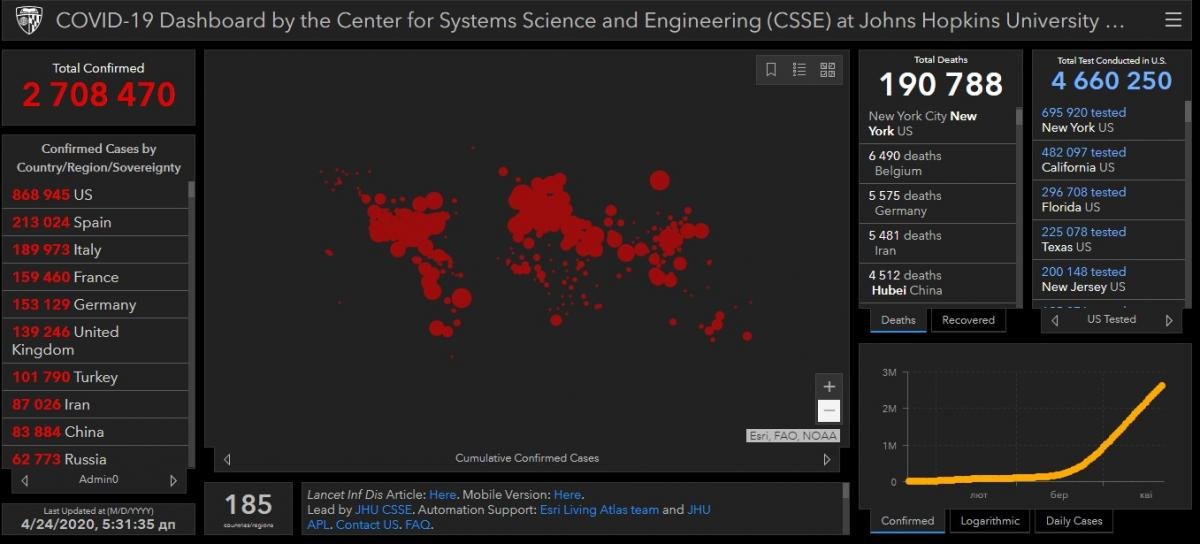Select the Deaths tab

click(898, 320)
